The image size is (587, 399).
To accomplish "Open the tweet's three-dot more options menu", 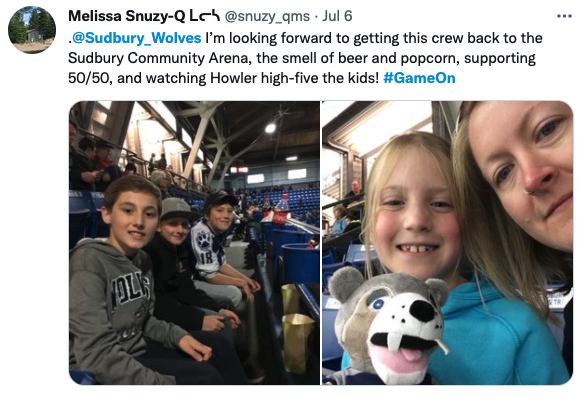I will pos(564,16).
